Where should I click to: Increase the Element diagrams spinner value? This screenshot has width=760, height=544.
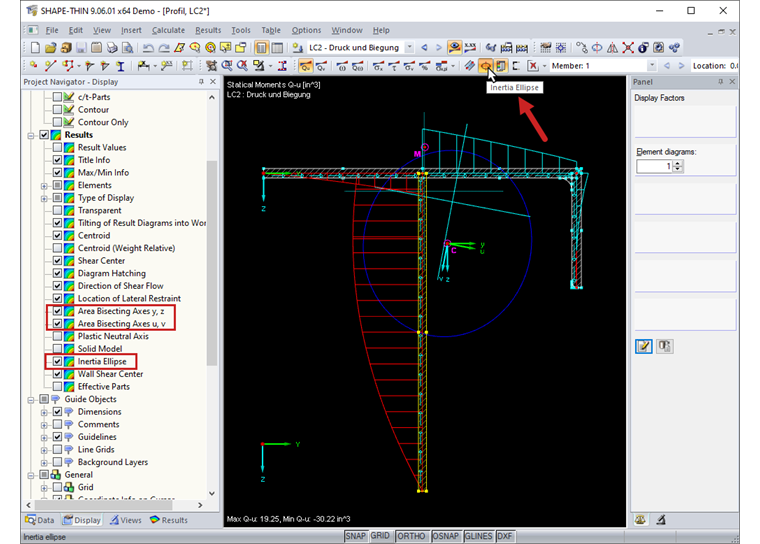[679, 164]
